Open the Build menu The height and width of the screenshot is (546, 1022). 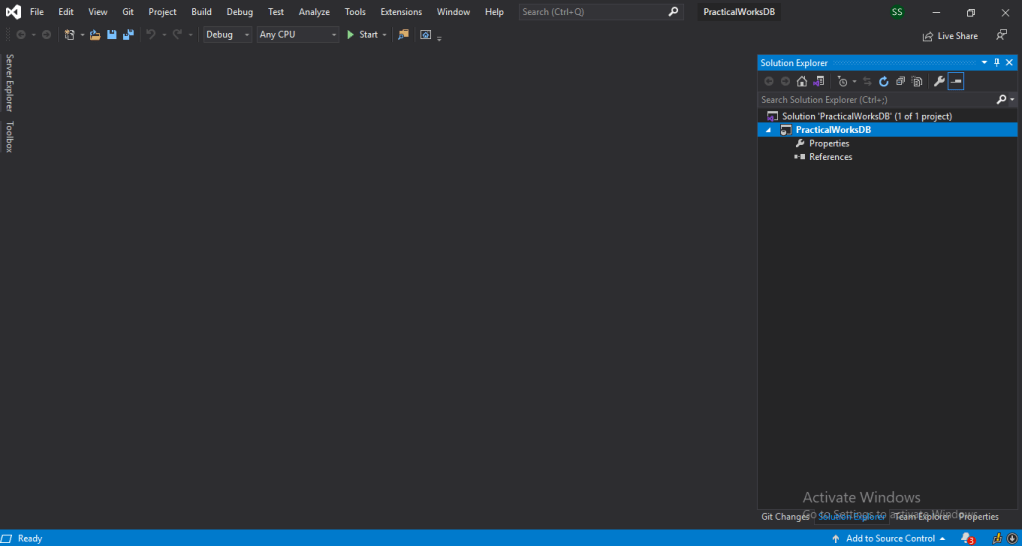pyautogui.click(x=201, y=12)
